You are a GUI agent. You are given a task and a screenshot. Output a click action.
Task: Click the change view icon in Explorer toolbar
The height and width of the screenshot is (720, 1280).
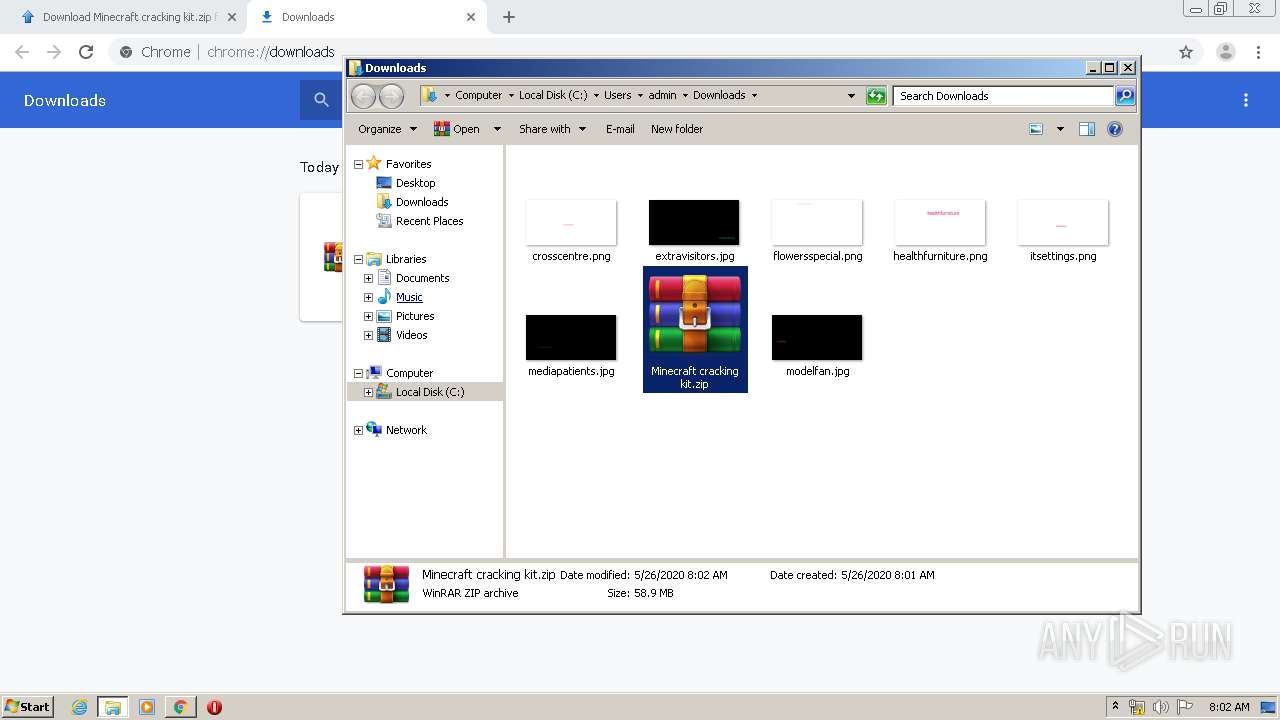(1036, 129)
